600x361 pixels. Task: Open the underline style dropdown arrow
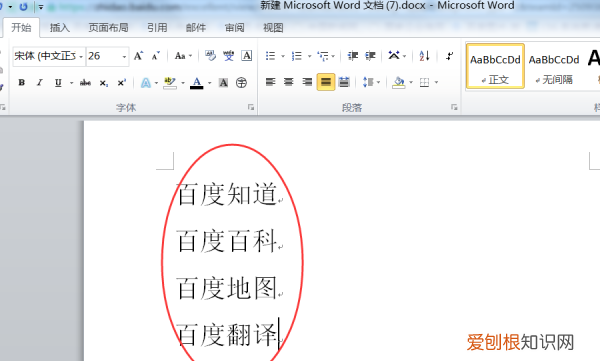pos(71,83)
